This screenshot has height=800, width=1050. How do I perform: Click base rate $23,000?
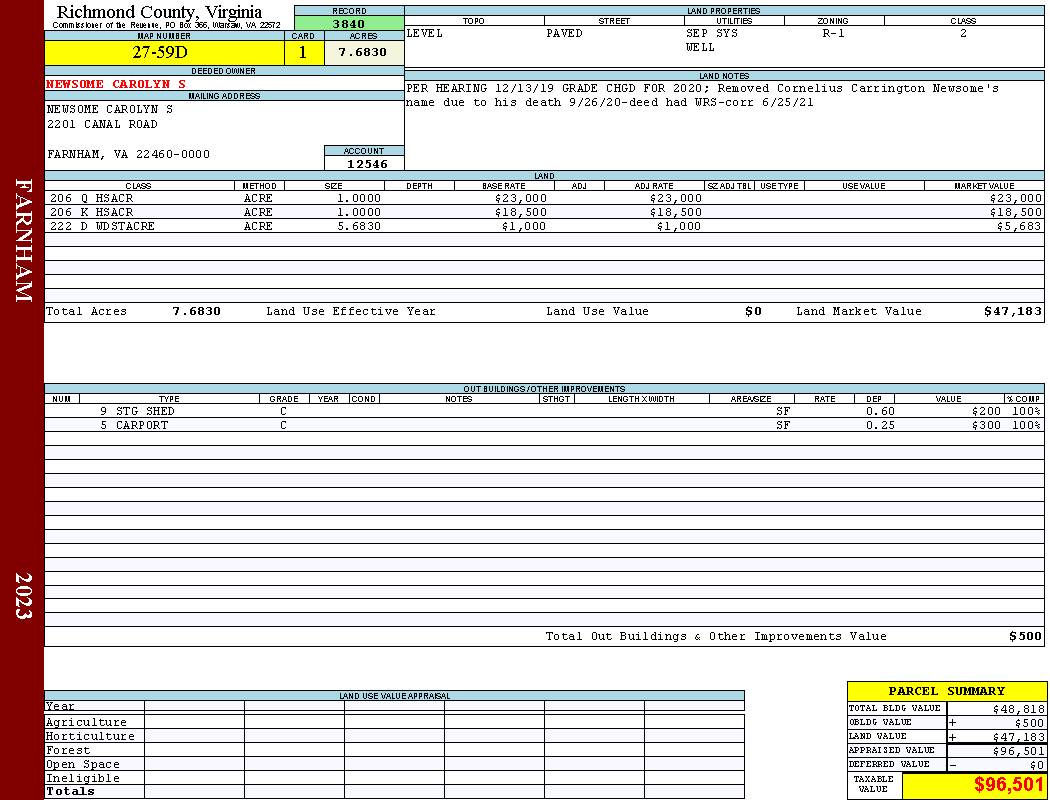[521, 199]
